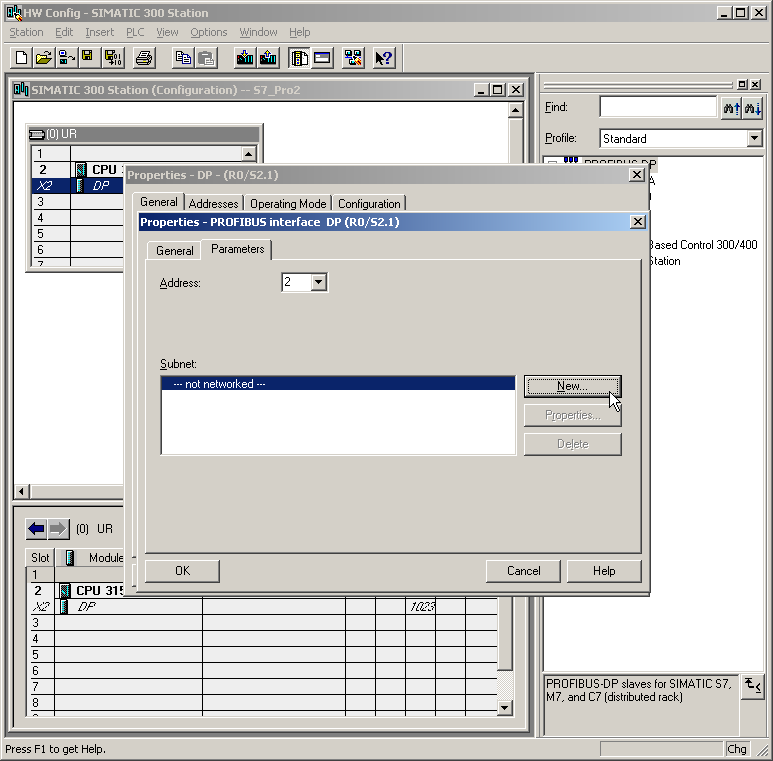Select General tab in DP properties window

pos(159,202)
